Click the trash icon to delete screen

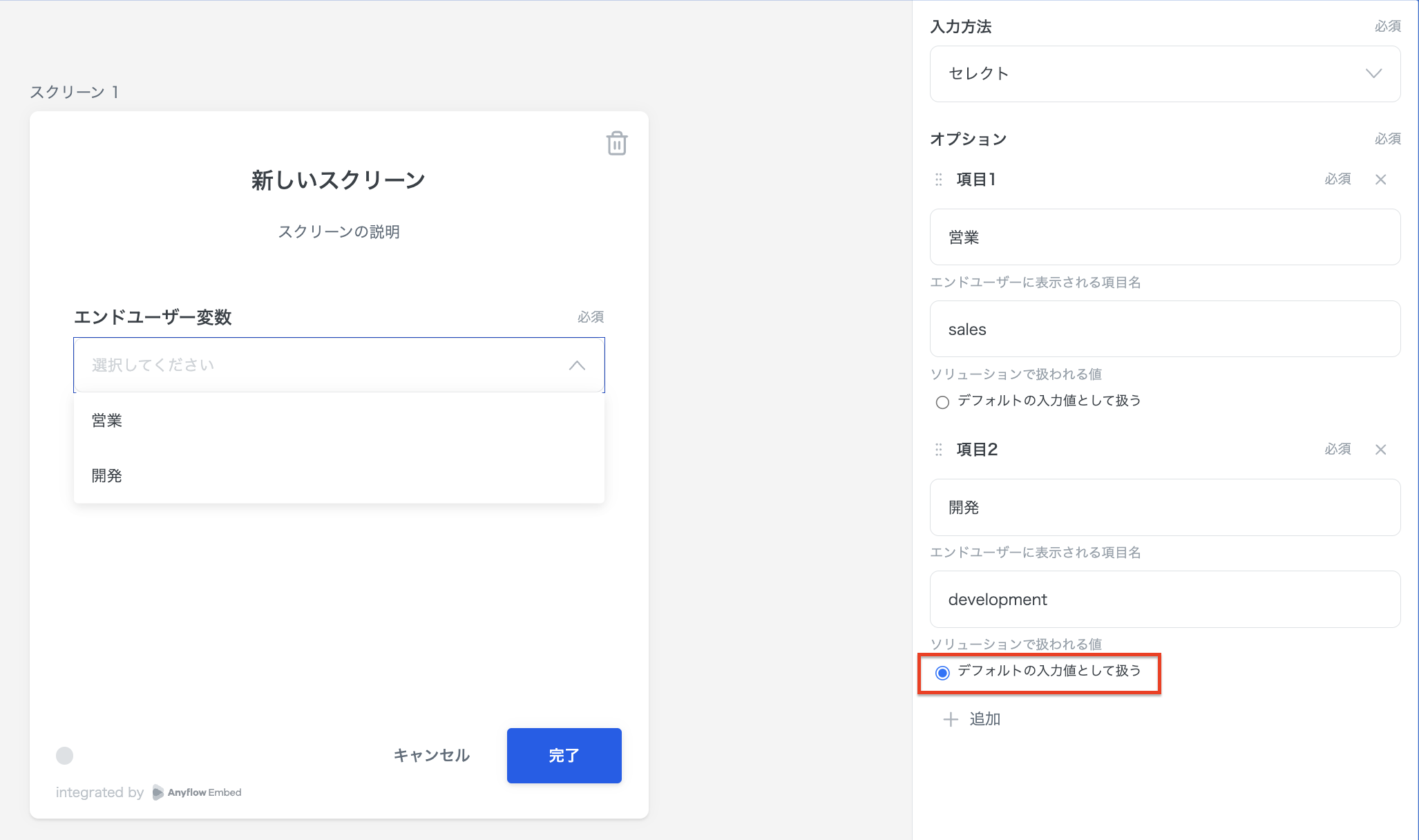click(x=616, y=144)
